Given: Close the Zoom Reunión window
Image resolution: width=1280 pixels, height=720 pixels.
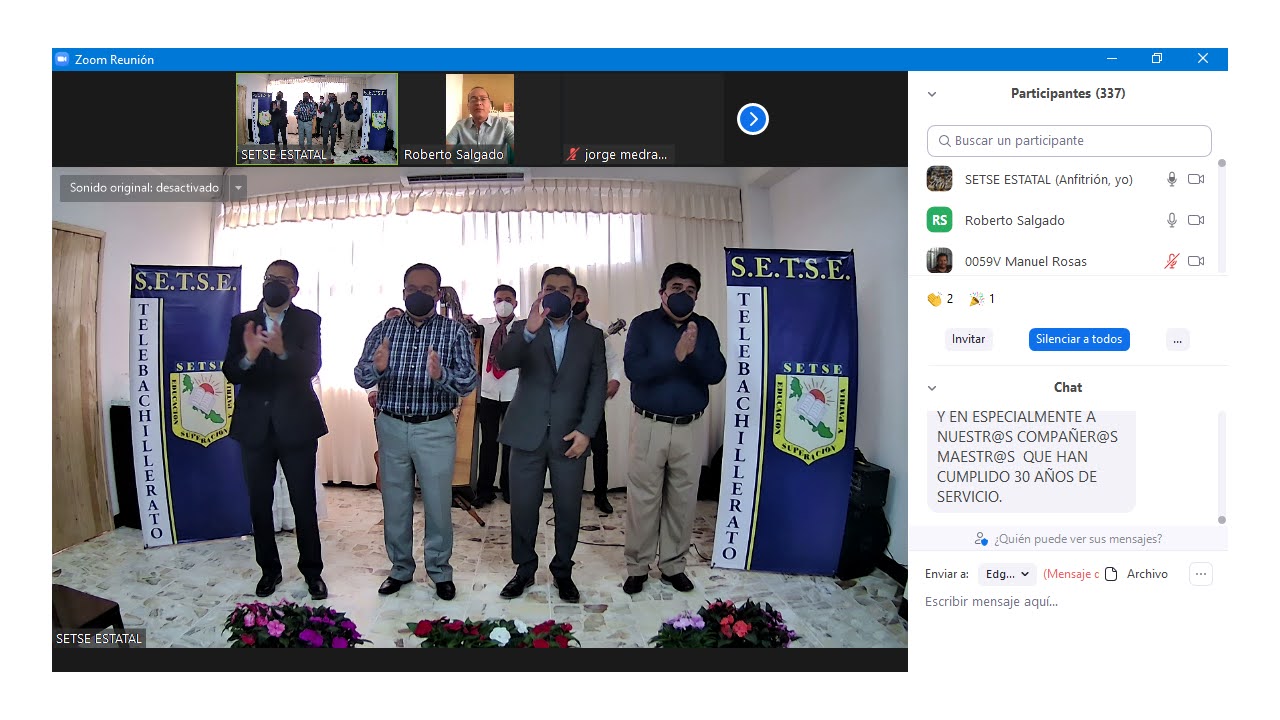Looking at the screenshot, I should [1203, 59].
